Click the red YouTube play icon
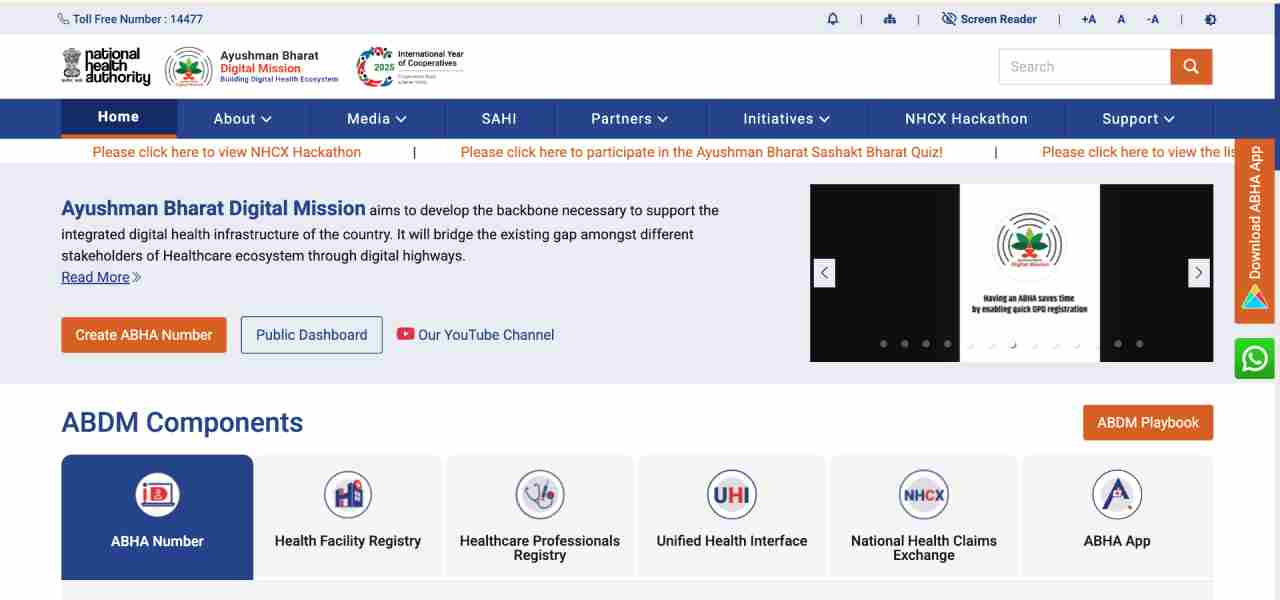 [x=405, y=334]
